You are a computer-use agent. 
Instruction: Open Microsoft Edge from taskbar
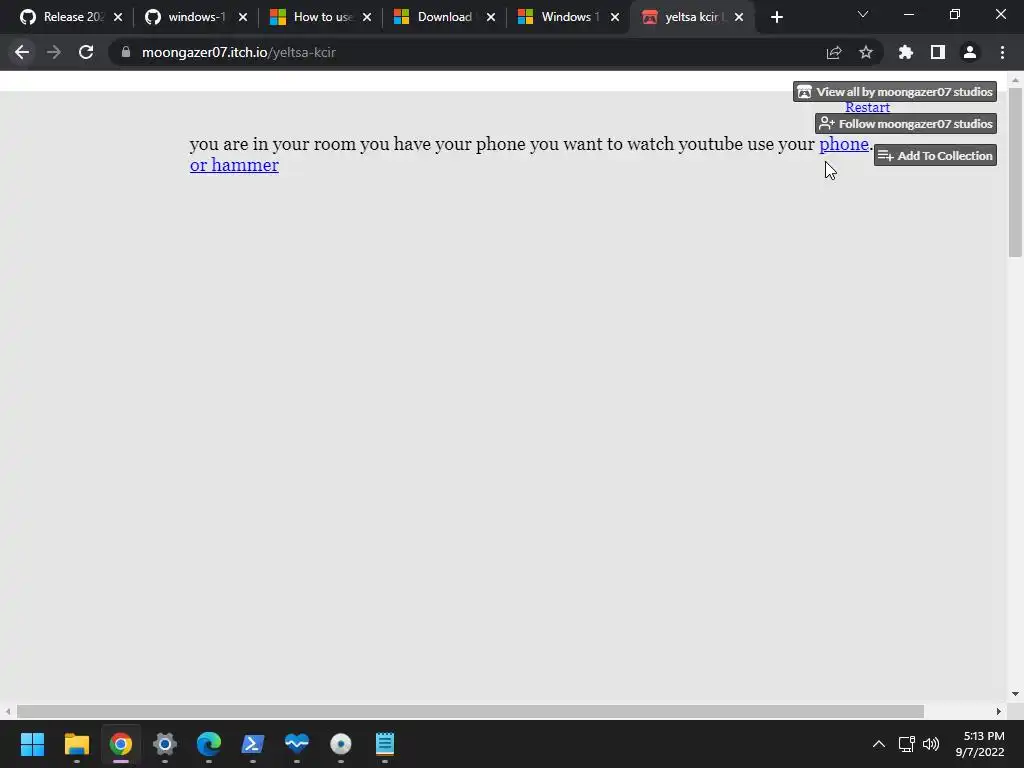coord(208,744)
